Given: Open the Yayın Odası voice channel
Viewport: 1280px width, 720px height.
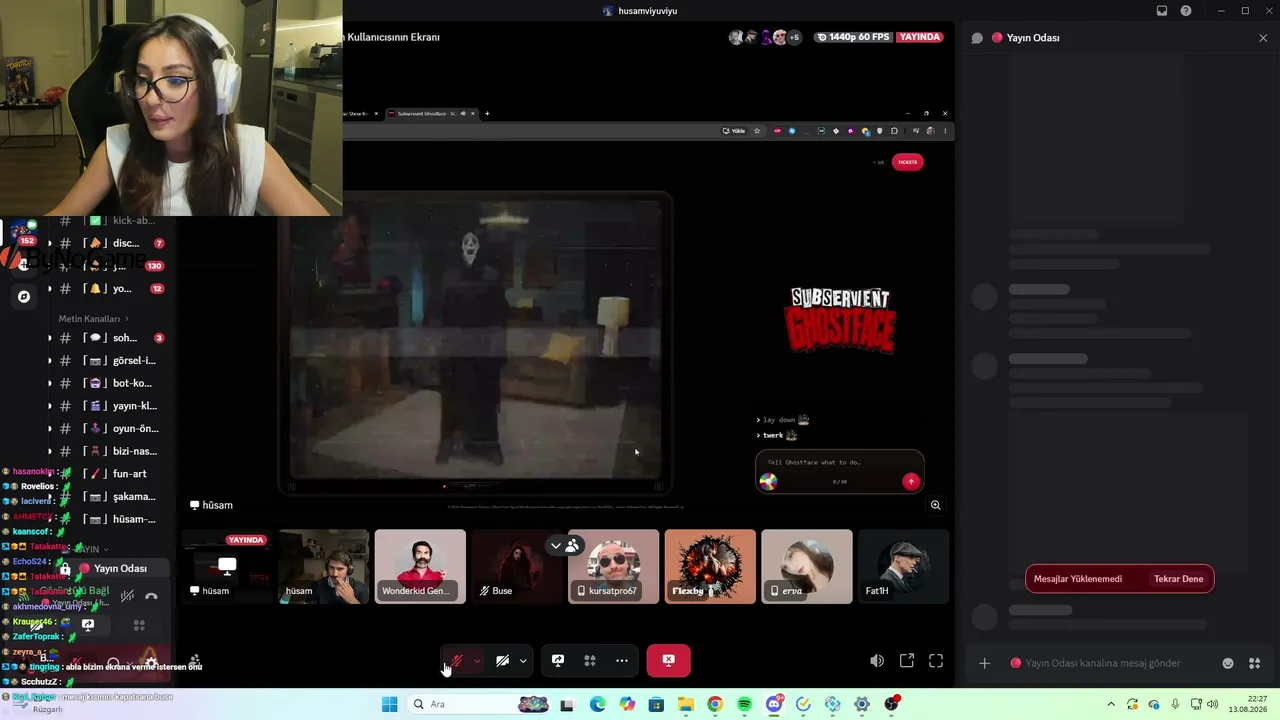Looking at the screenshot, I should 111,568.
